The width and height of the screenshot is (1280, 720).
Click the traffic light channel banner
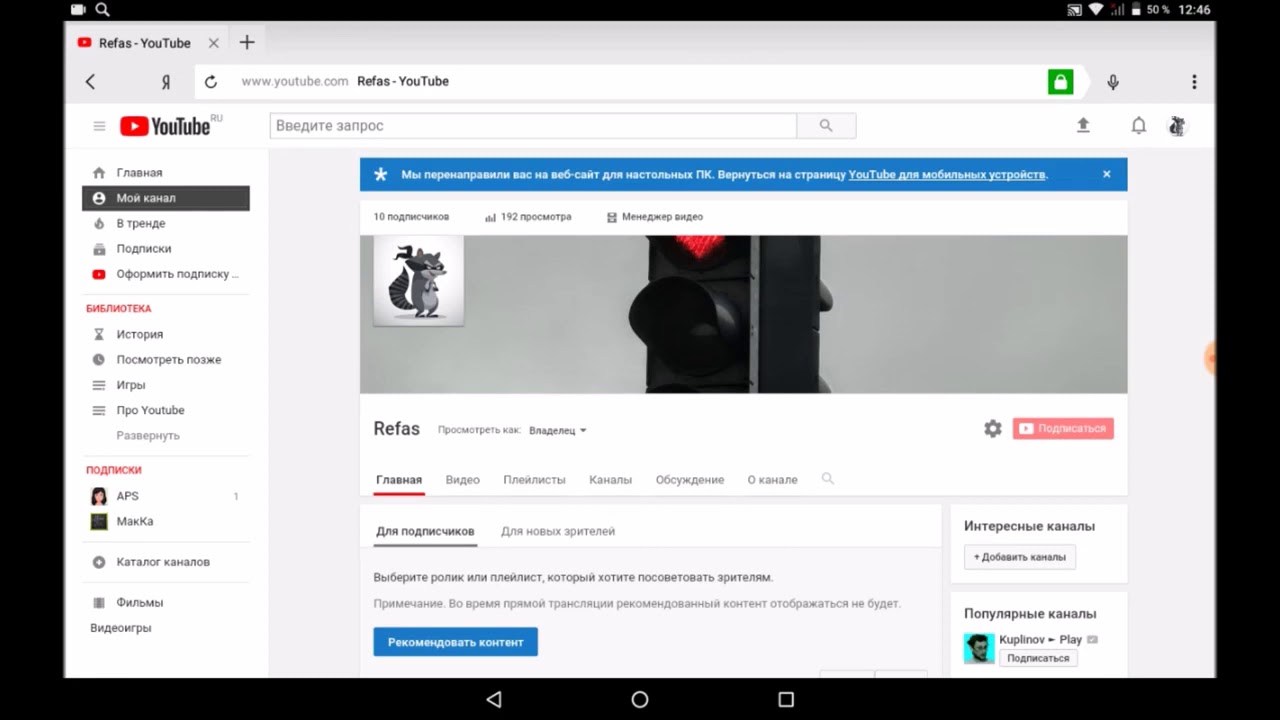tap(743, 314)
